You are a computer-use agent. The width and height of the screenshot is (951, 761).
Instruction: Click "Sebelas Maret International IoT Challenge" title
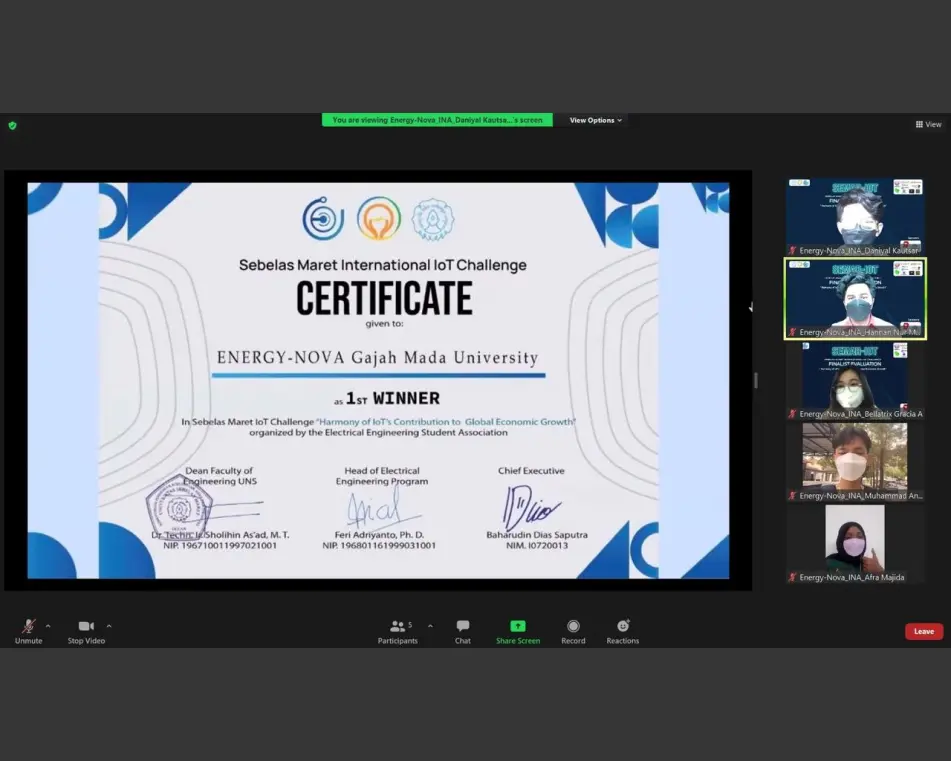383,265
